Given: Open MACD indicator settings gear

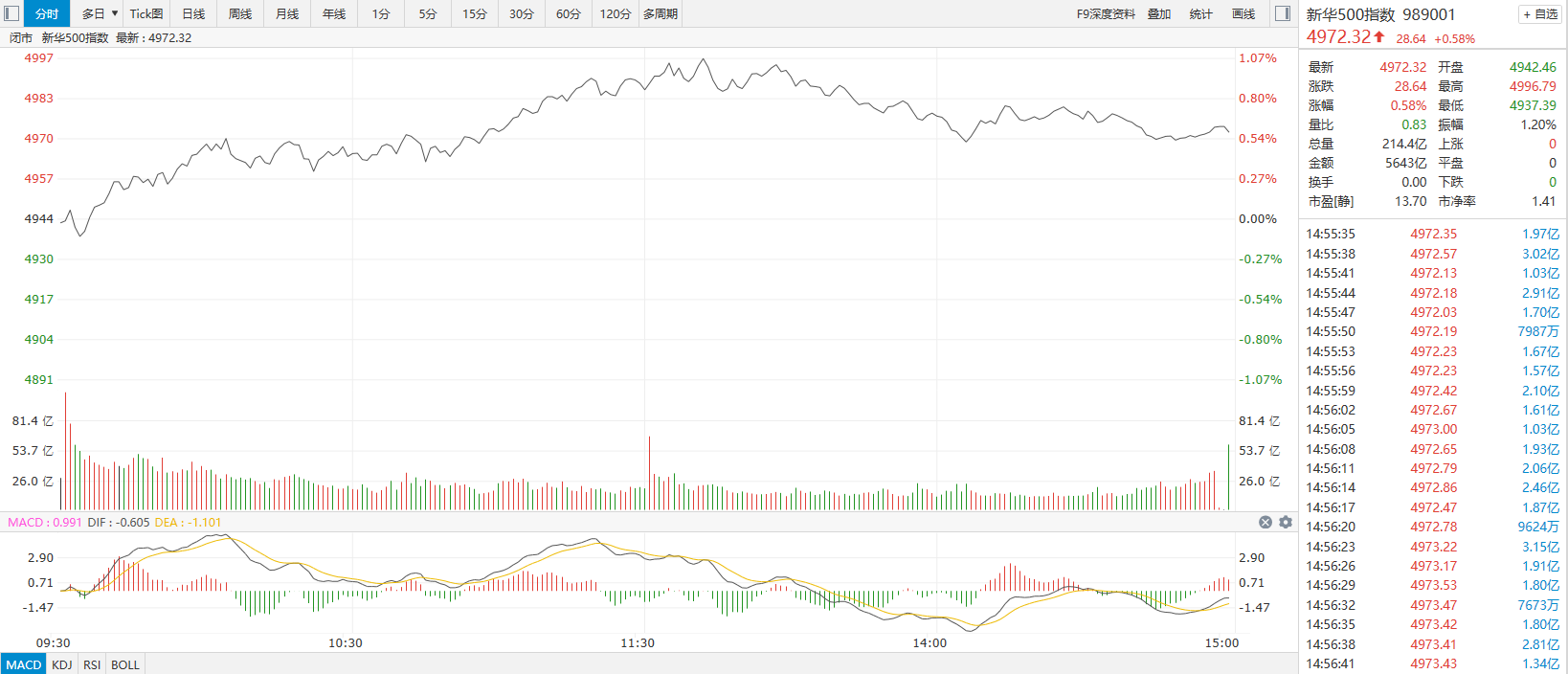Looking at the screenshot, I should tap(1286, 522).
